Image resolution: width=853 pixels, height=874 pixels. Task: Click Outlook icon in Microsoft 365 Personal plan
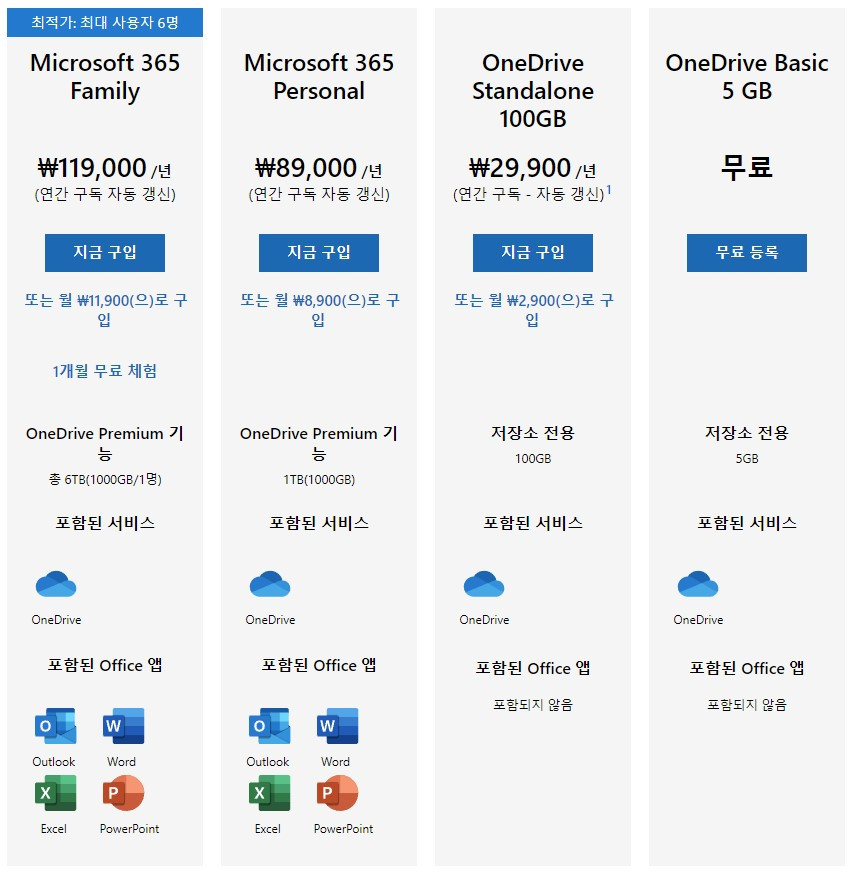(x=269, y=726)
